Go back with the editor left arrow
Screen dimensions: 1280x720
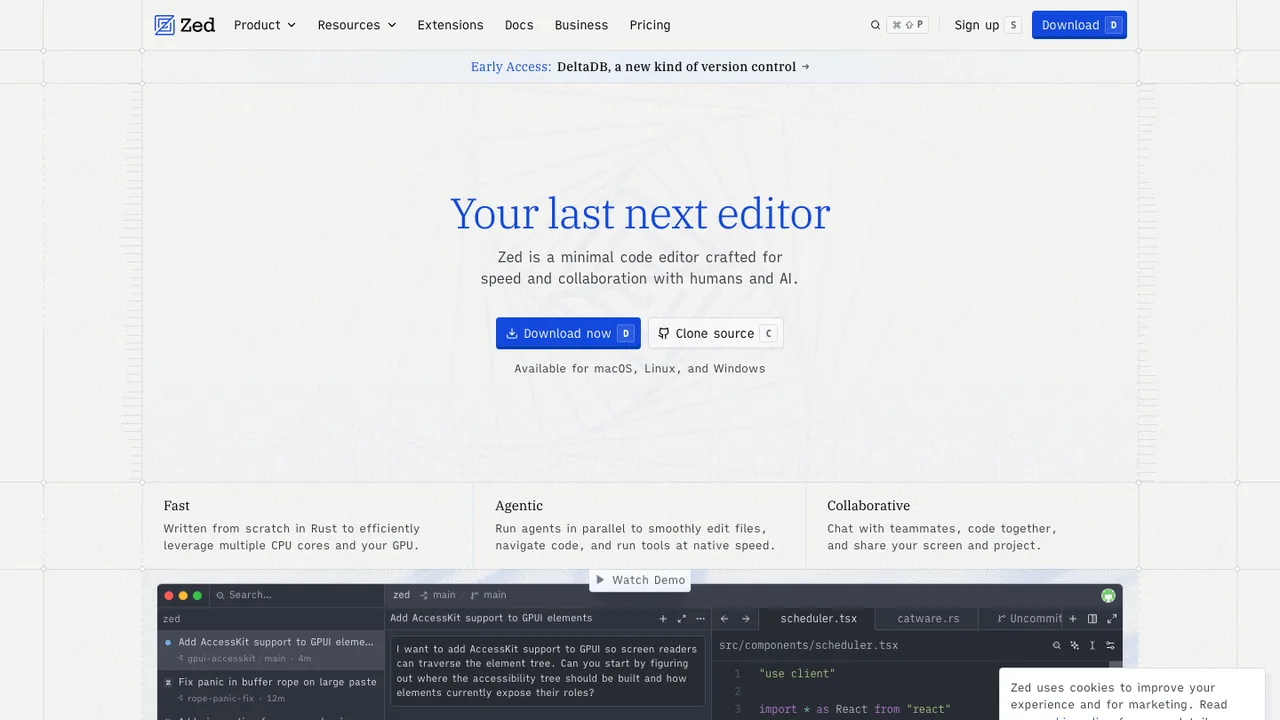[725, 619]
